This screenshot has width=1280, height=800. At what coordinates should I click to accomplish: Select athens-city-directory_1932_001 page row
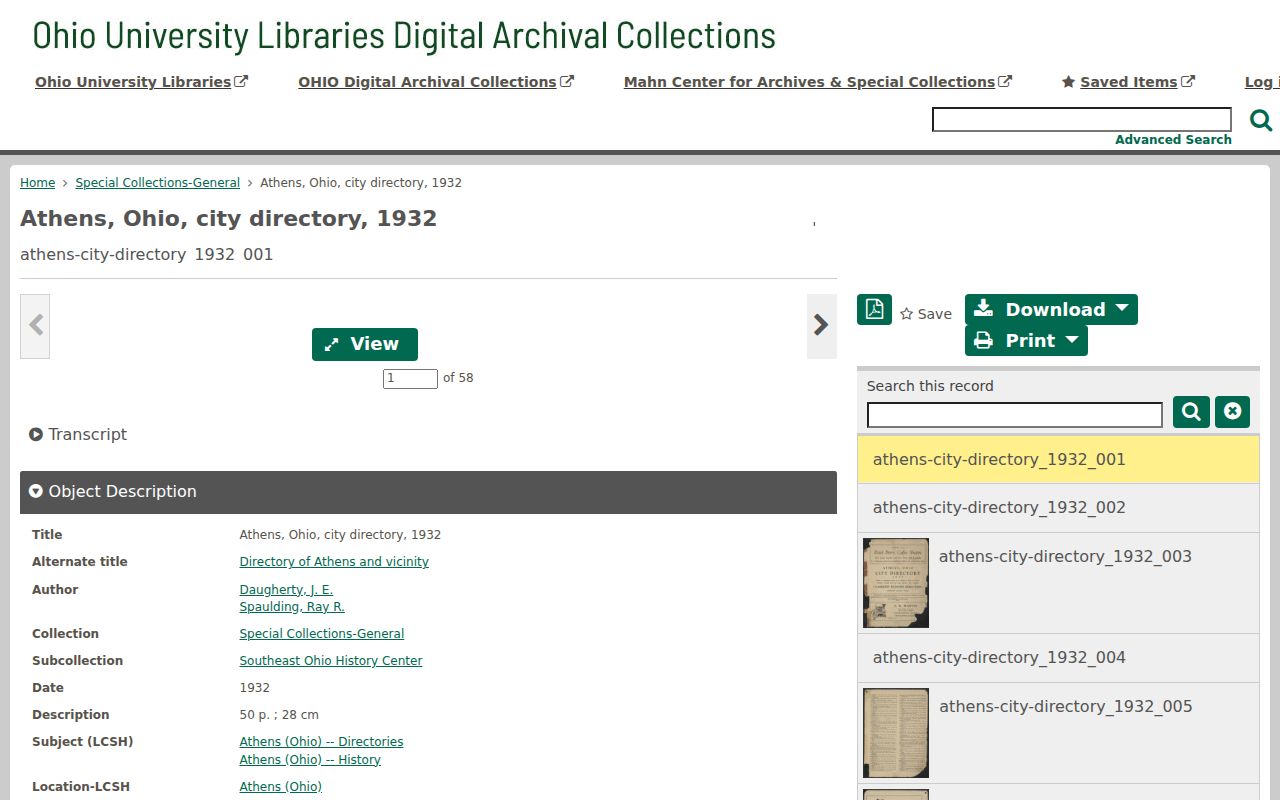click(x=1058, y=460)
